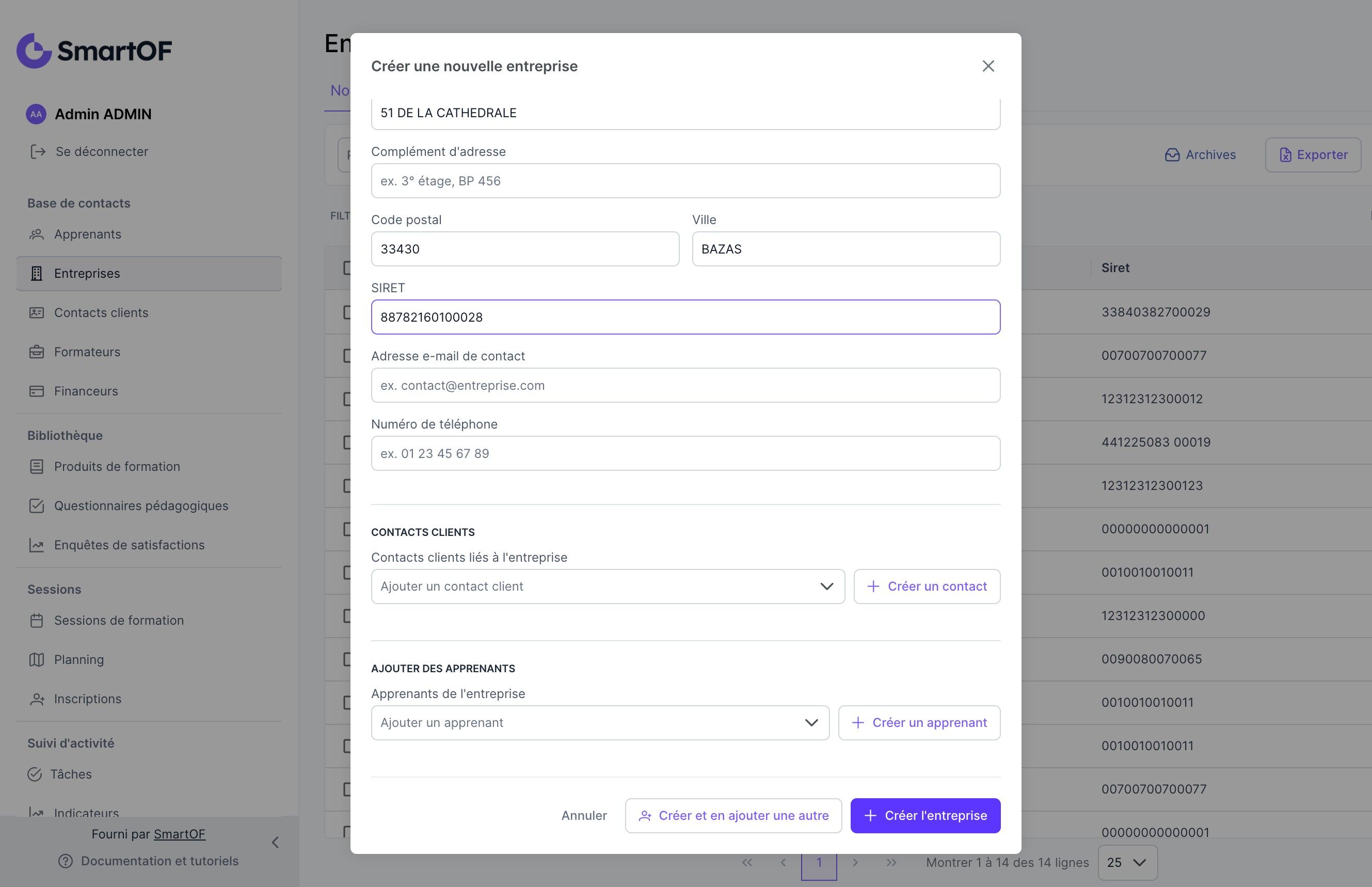Select Entreprises in the sidebar menu
Screen dimensions: 1372x887
(87, 274)
